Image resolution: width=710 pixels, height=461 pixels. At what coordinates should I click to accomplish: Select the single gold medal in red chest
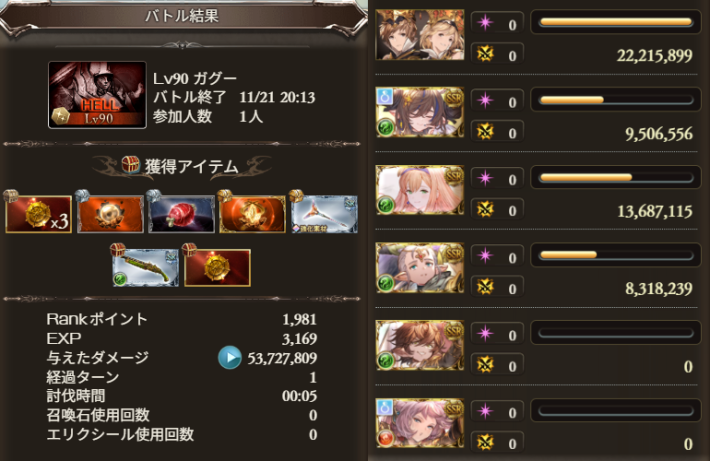pyautogui.click(x=217, y=267)
